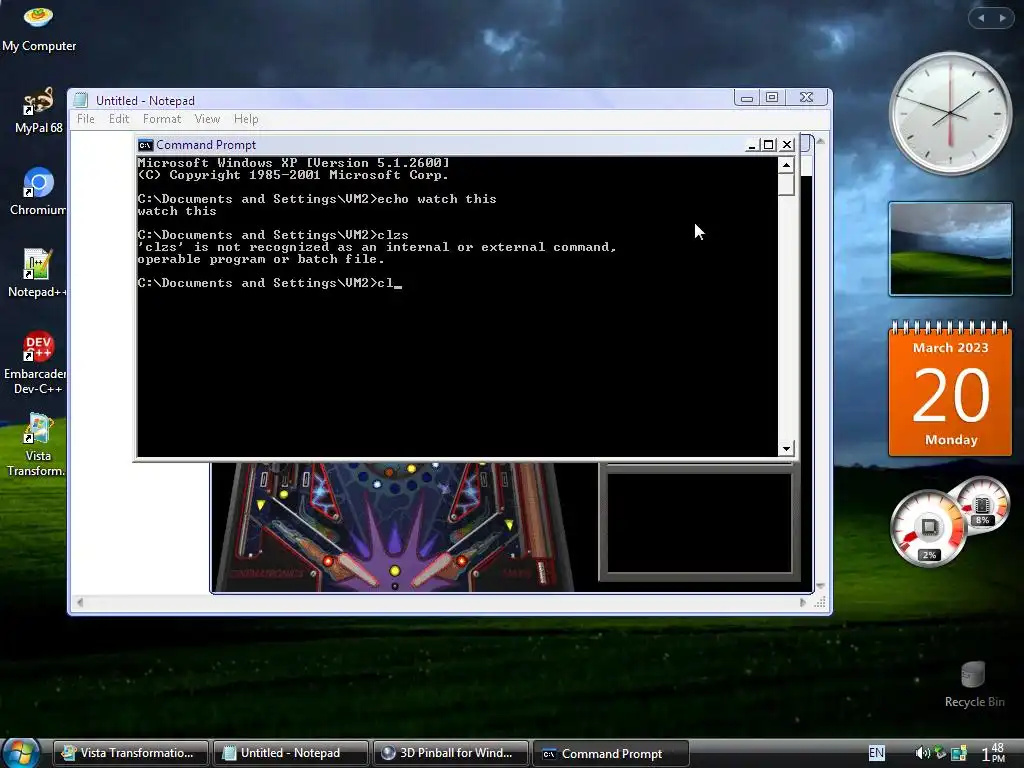
Task: Click the EN language bar indicator
Action: click(876, 753)
